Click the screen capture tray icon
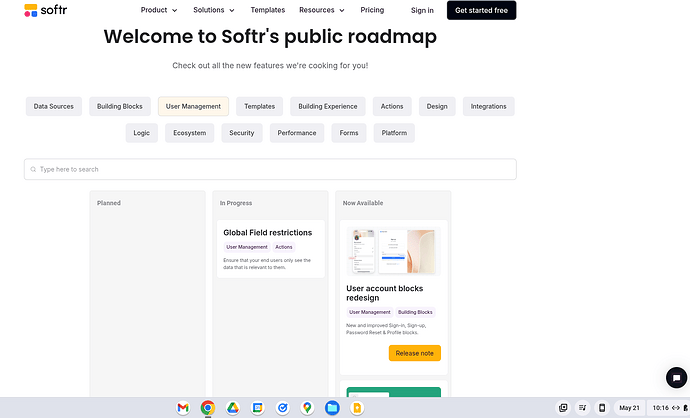 point(563,408)
